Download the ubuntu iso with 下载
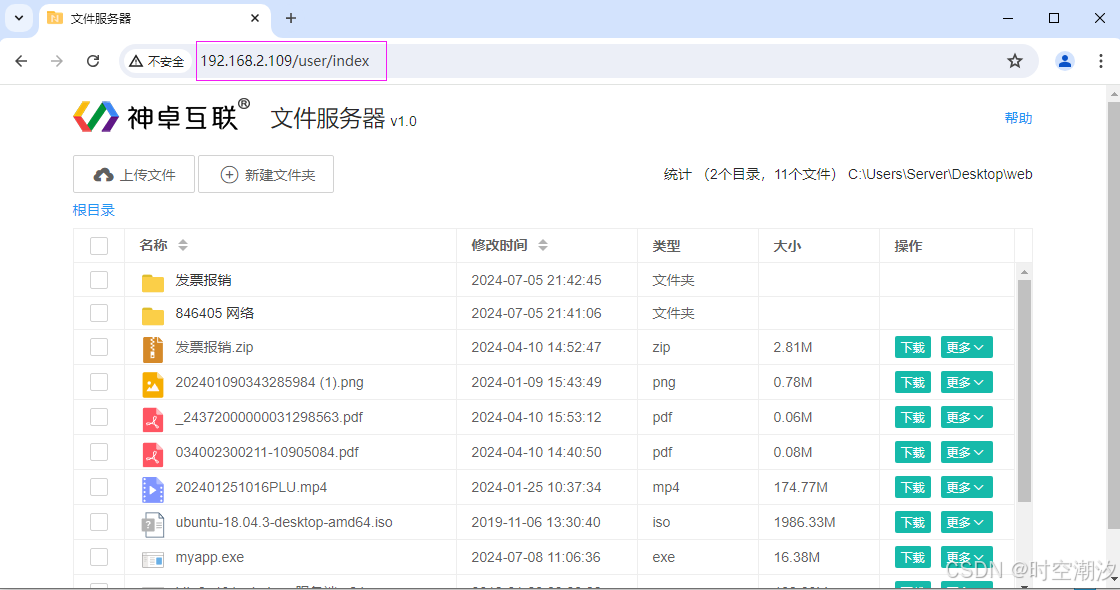The width and height of the screenshot is (1120, 590). tap(913, 522)
